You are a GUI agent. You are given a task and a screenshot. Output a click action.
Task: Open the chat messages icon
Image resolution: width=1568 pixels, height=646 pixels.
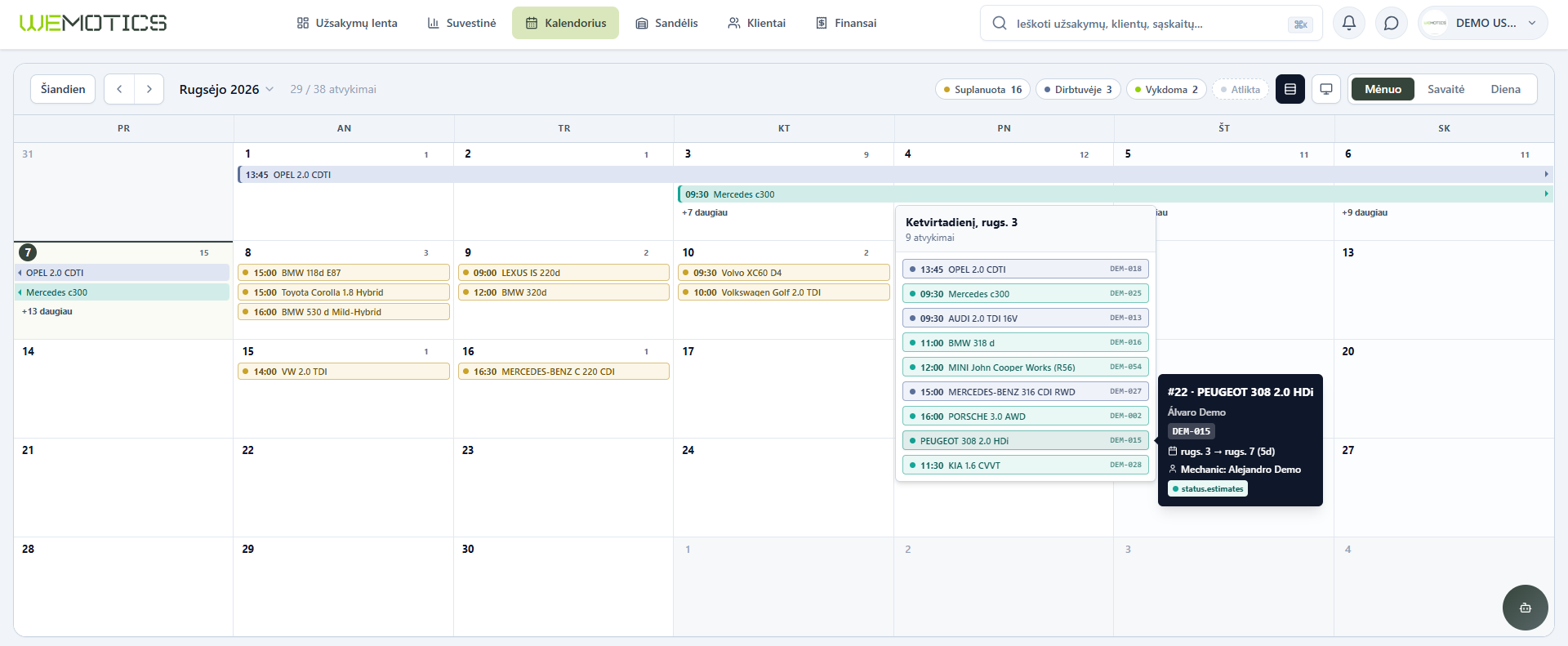(x=1392, y=23)
